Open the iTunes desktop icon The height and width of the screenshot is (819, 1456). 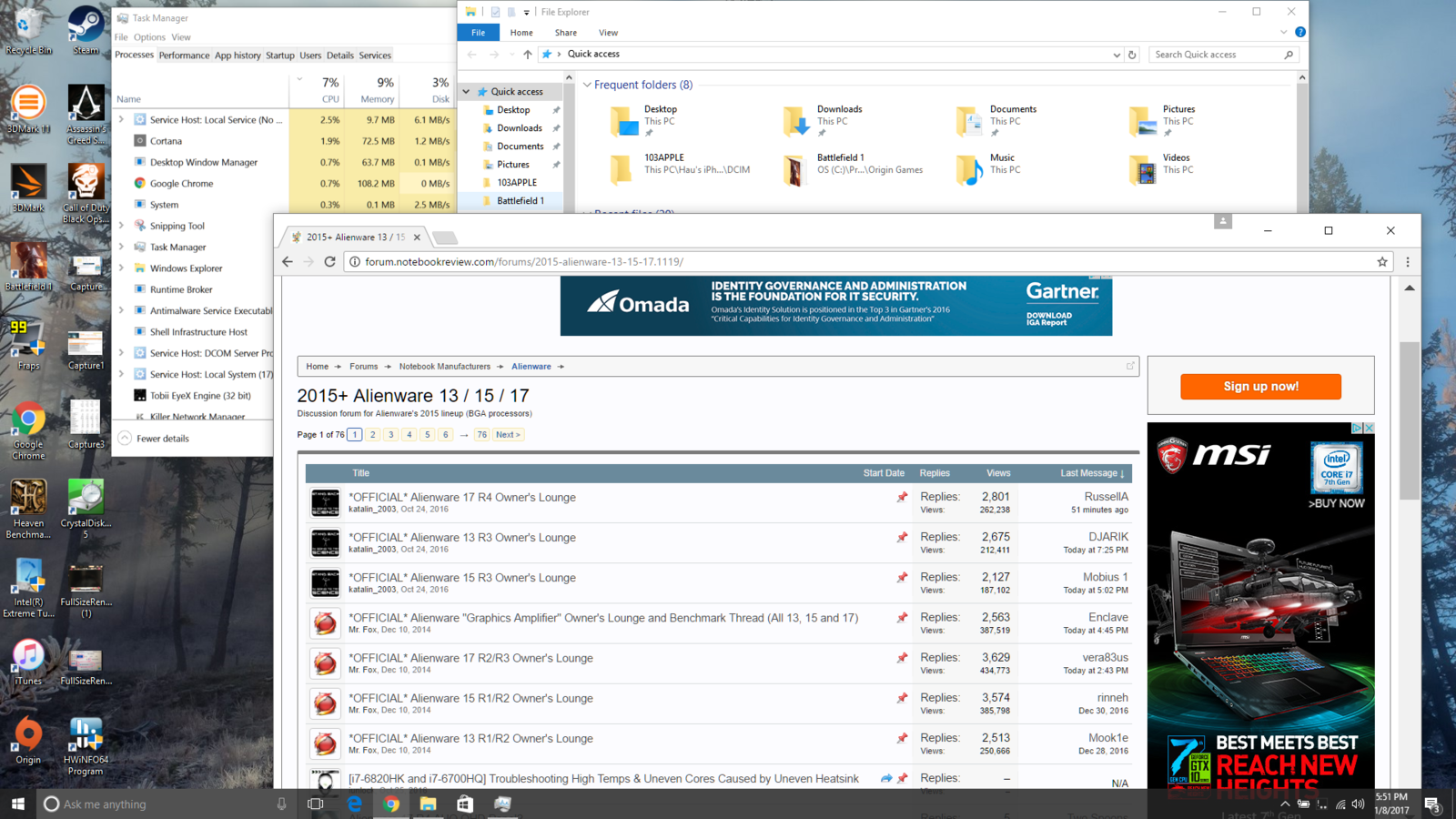pos(28,662)
